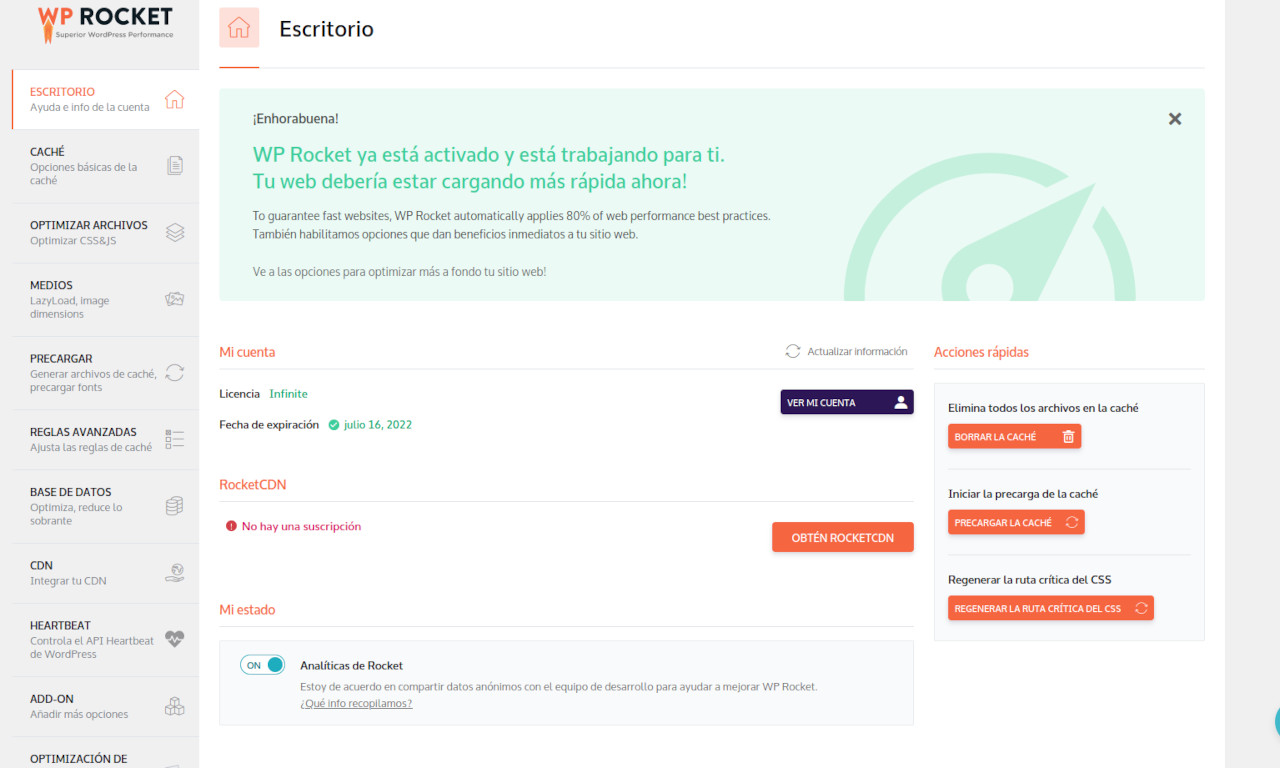Click the Regenerar la ruta crítica del CSS label
The image size is (1280, 768).
[1029, 580]
